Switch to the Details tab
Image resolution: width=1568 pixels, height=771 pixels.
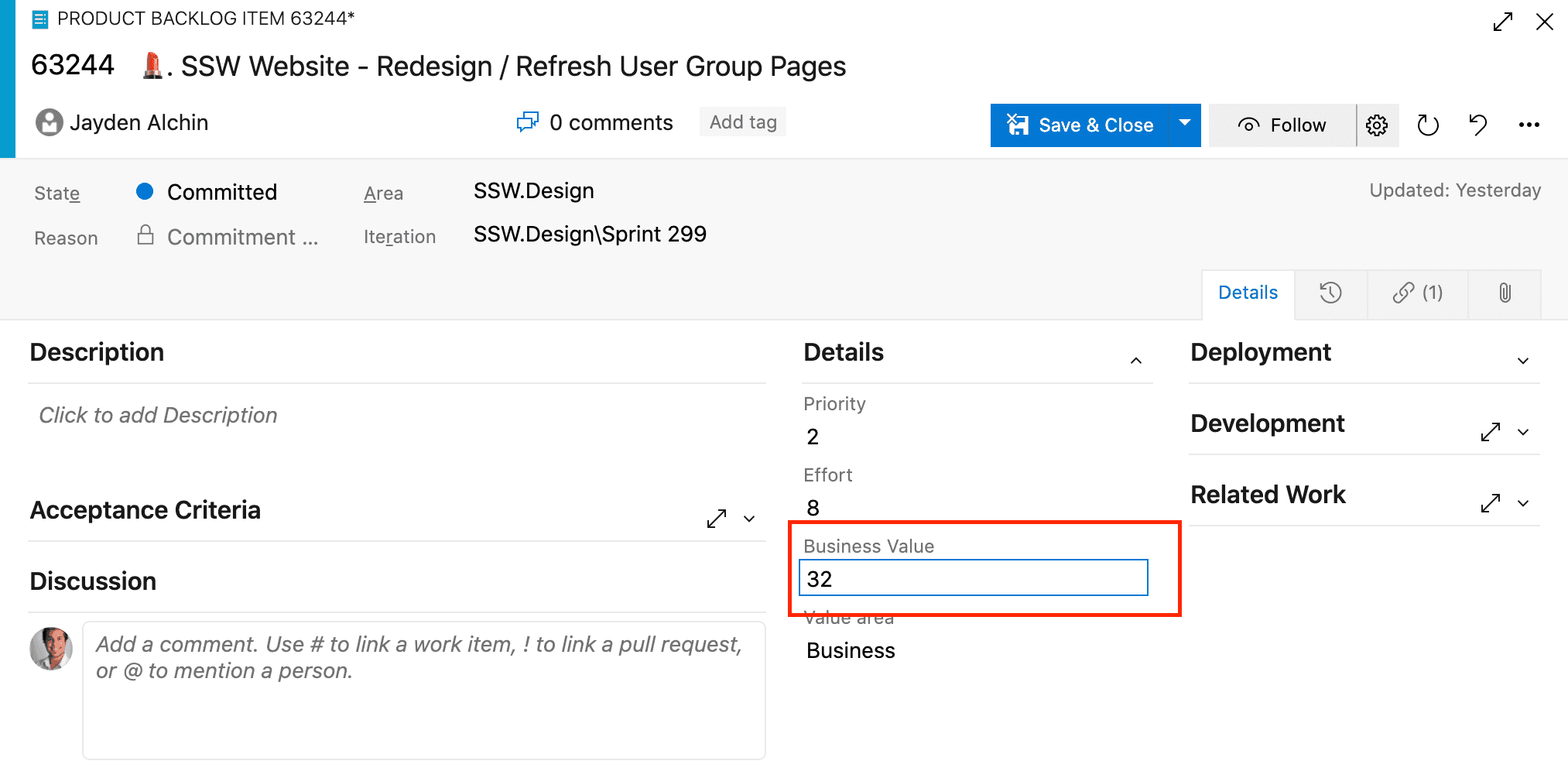coord(1248,293)
